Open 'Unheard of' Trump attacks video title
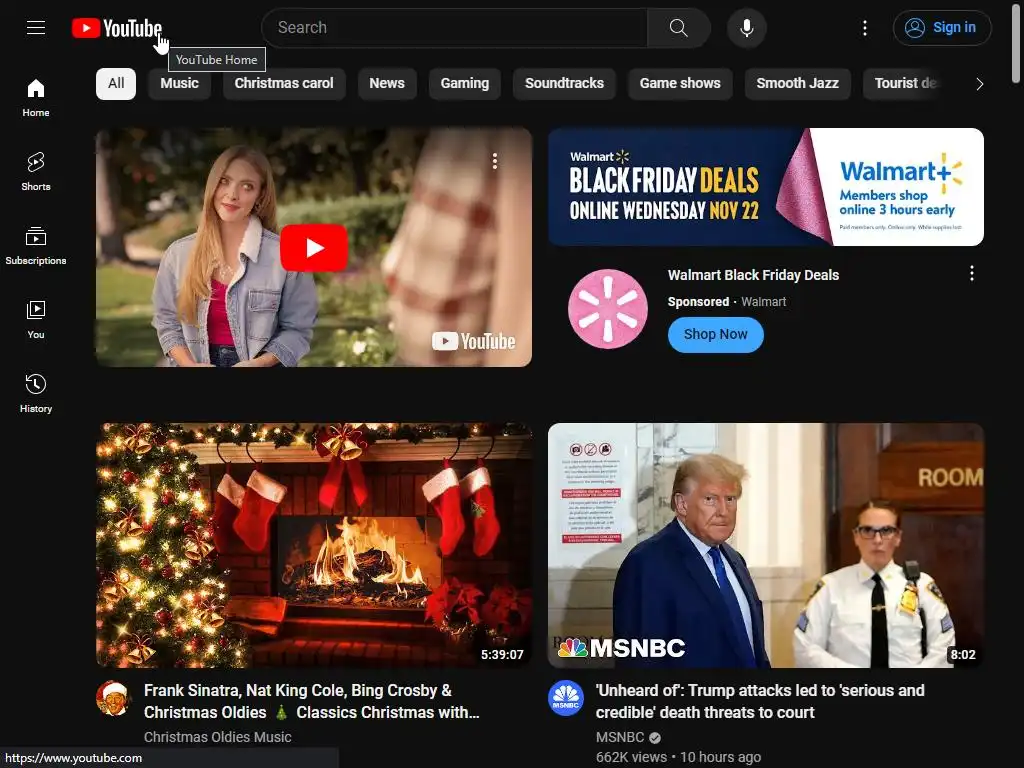 [x=760, y=701]
